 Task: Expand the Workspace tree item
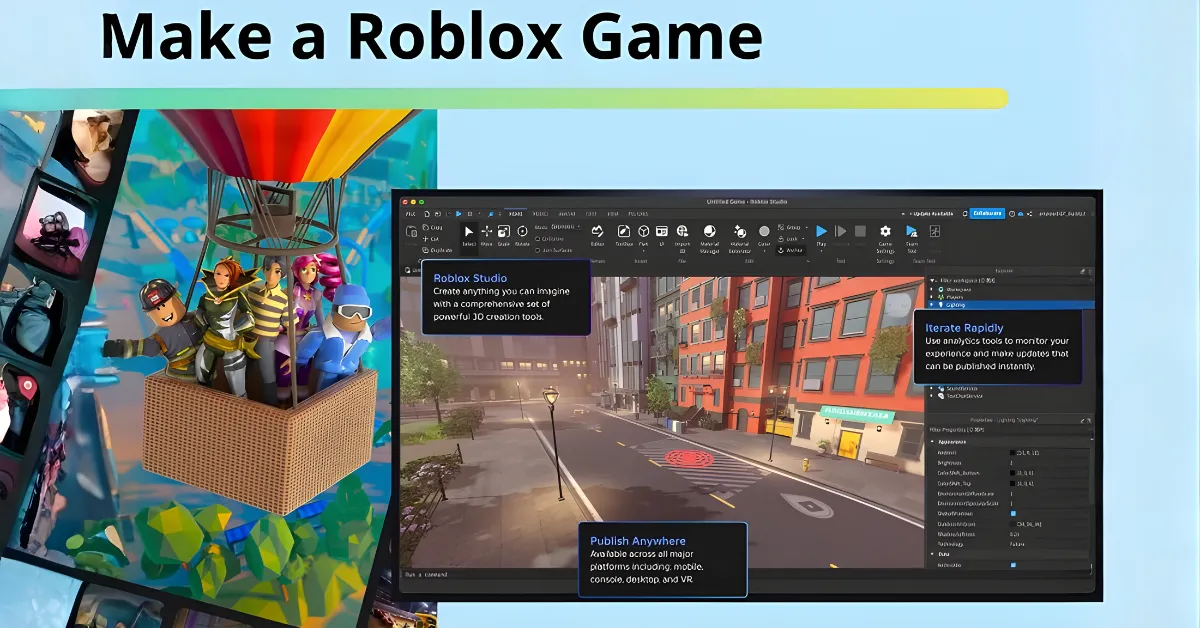click(x=932, y=288)
